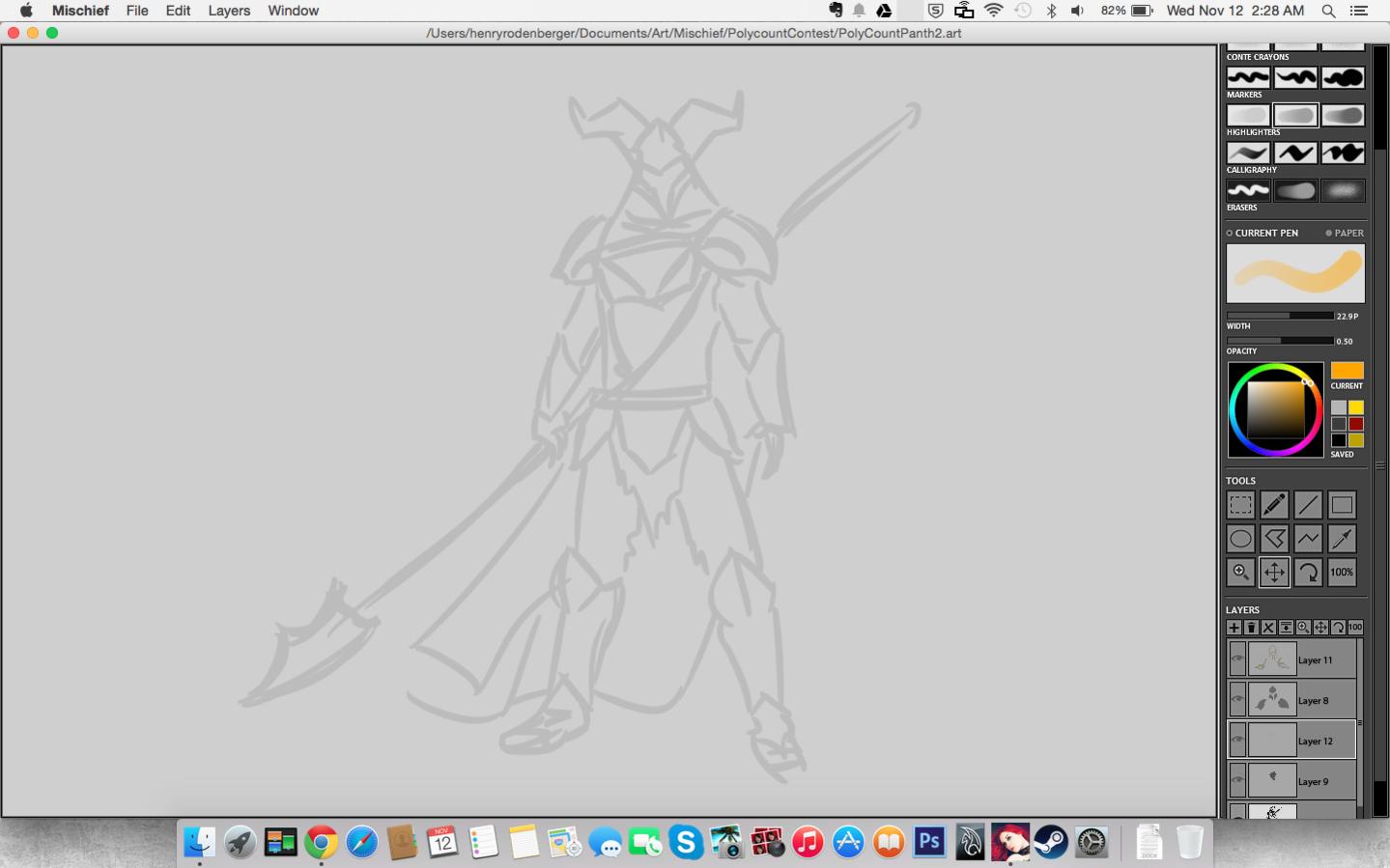Click the Layer 9 name label
This screenshot has width=1390, height=868.
click(1314, 782)
